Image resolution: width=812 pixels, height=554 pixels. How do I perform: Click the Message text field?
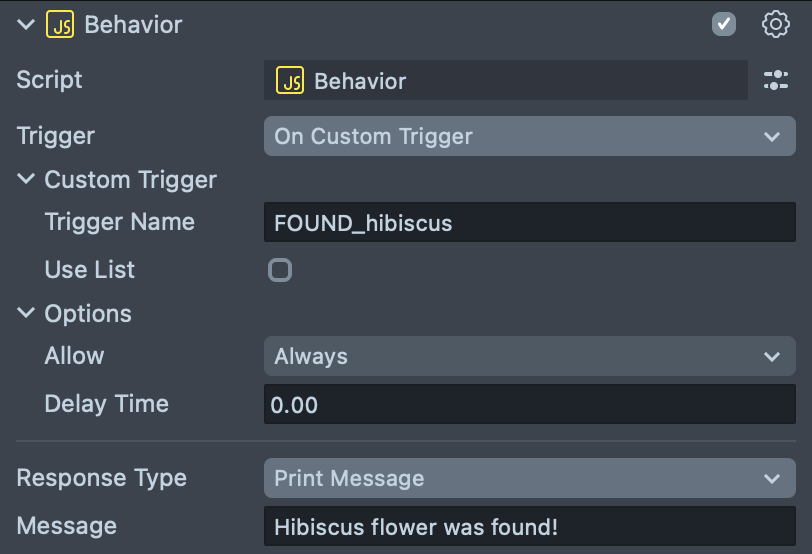point(529,526)
